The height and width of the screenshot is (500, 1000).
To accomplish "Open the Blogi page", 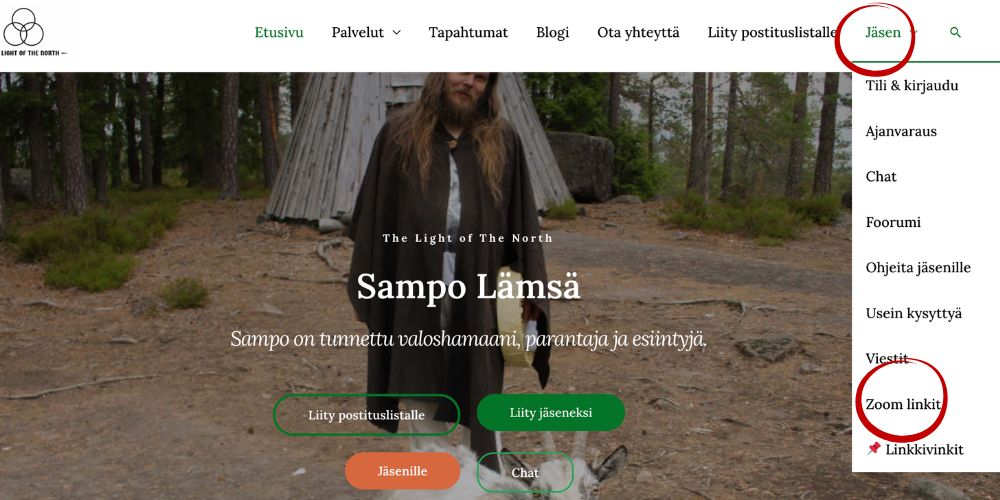I will 552,33.
